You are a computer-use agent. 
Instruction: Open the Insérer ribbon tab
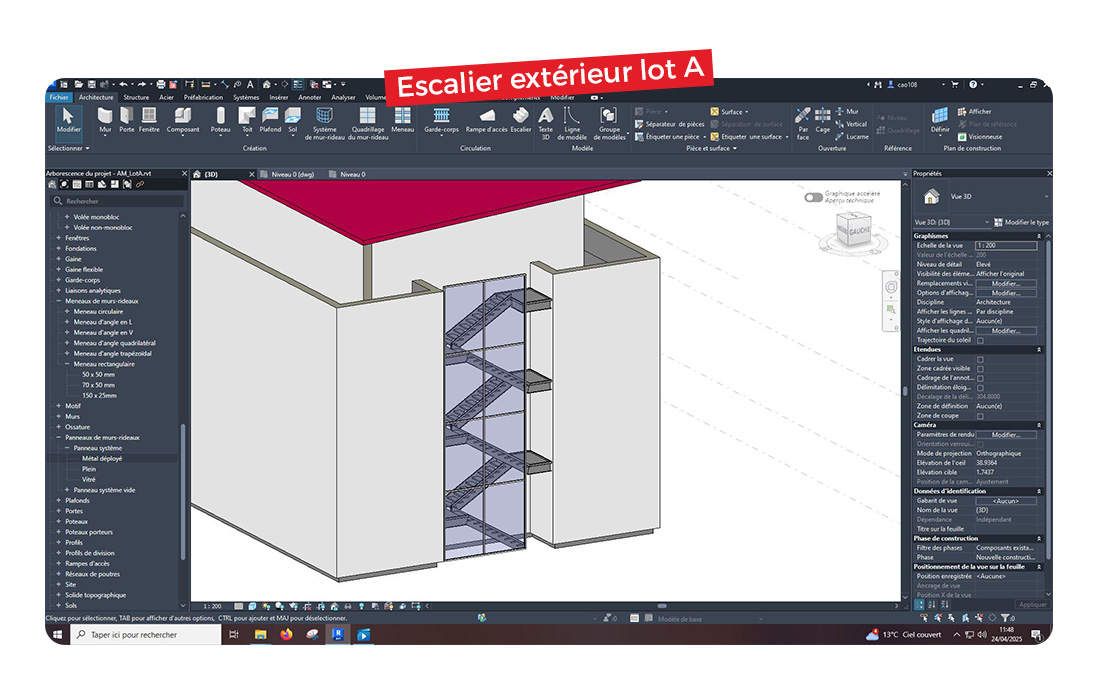pyautogui.click(x=278, y=97)
